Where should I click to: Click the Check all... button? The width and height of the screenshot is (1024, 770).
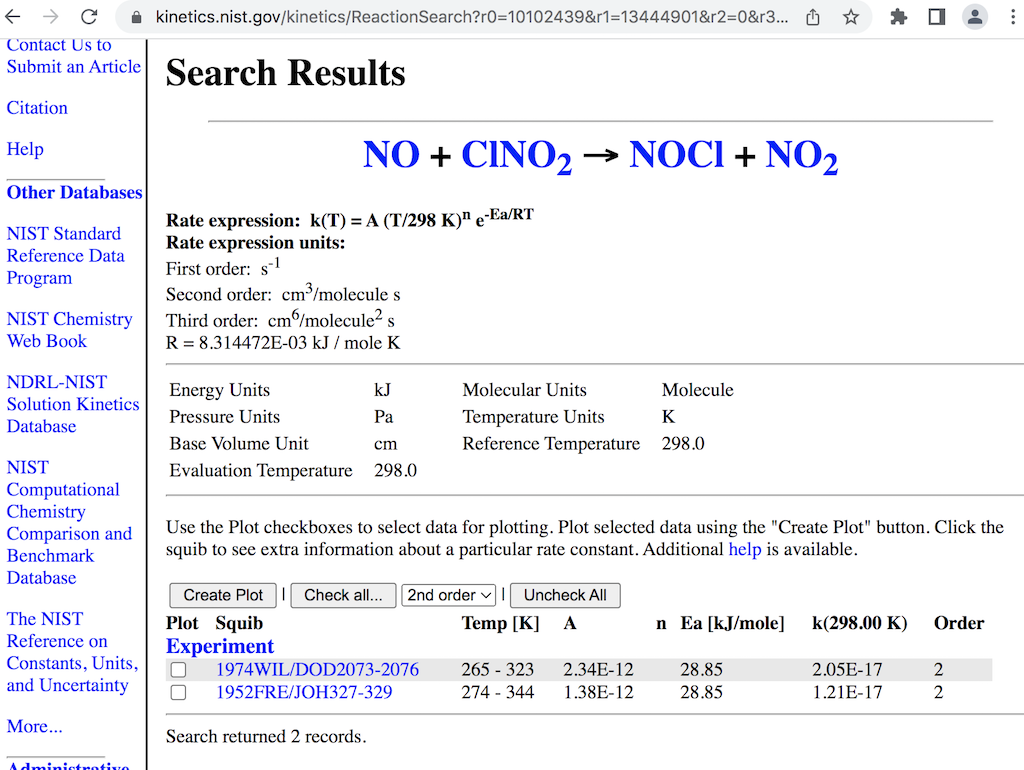coord(343,595)
